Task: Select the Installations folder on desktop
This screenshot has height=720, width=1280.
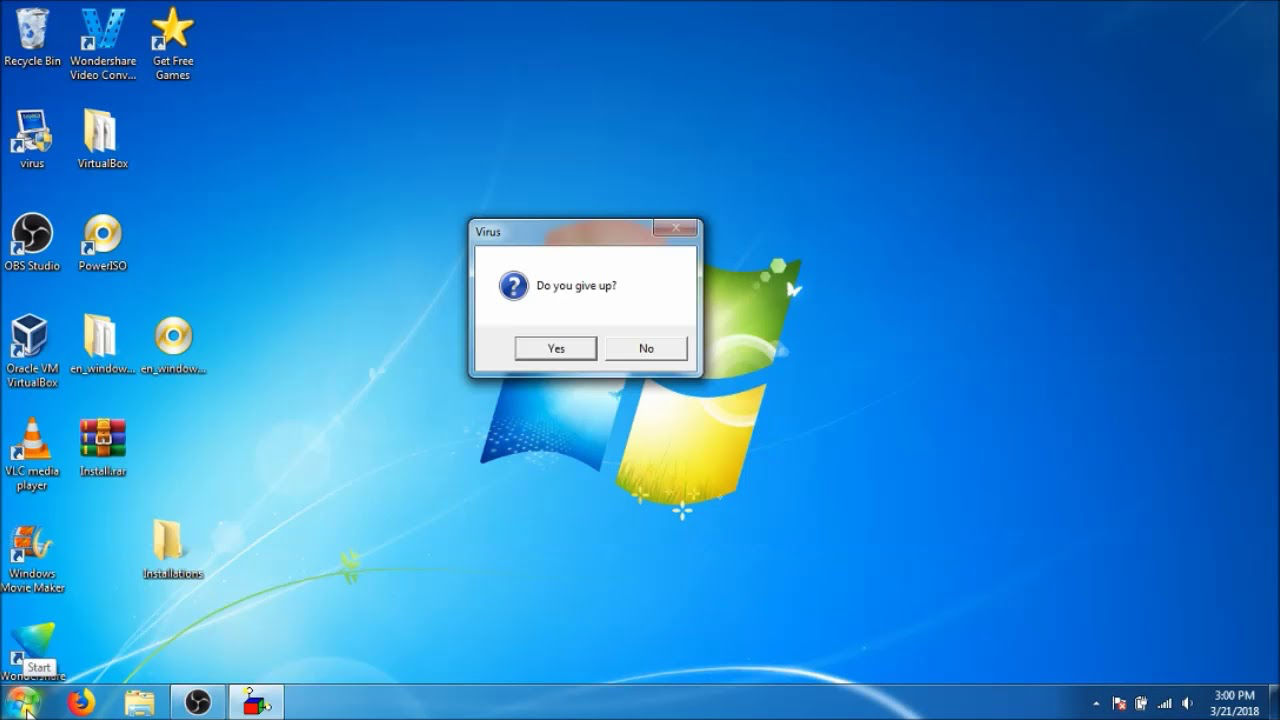Action: (x=172, y=549)
